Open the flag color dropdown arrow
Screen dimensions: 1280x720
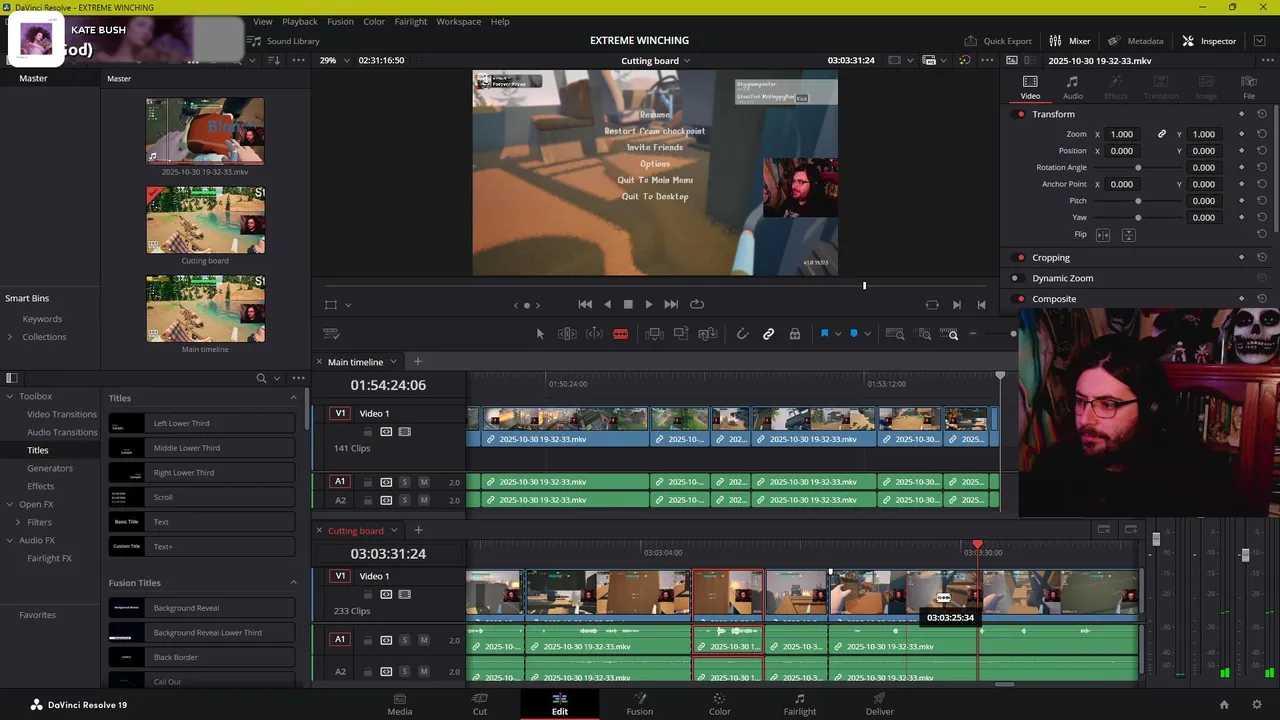pyautogui.click(x=837, y=334)
